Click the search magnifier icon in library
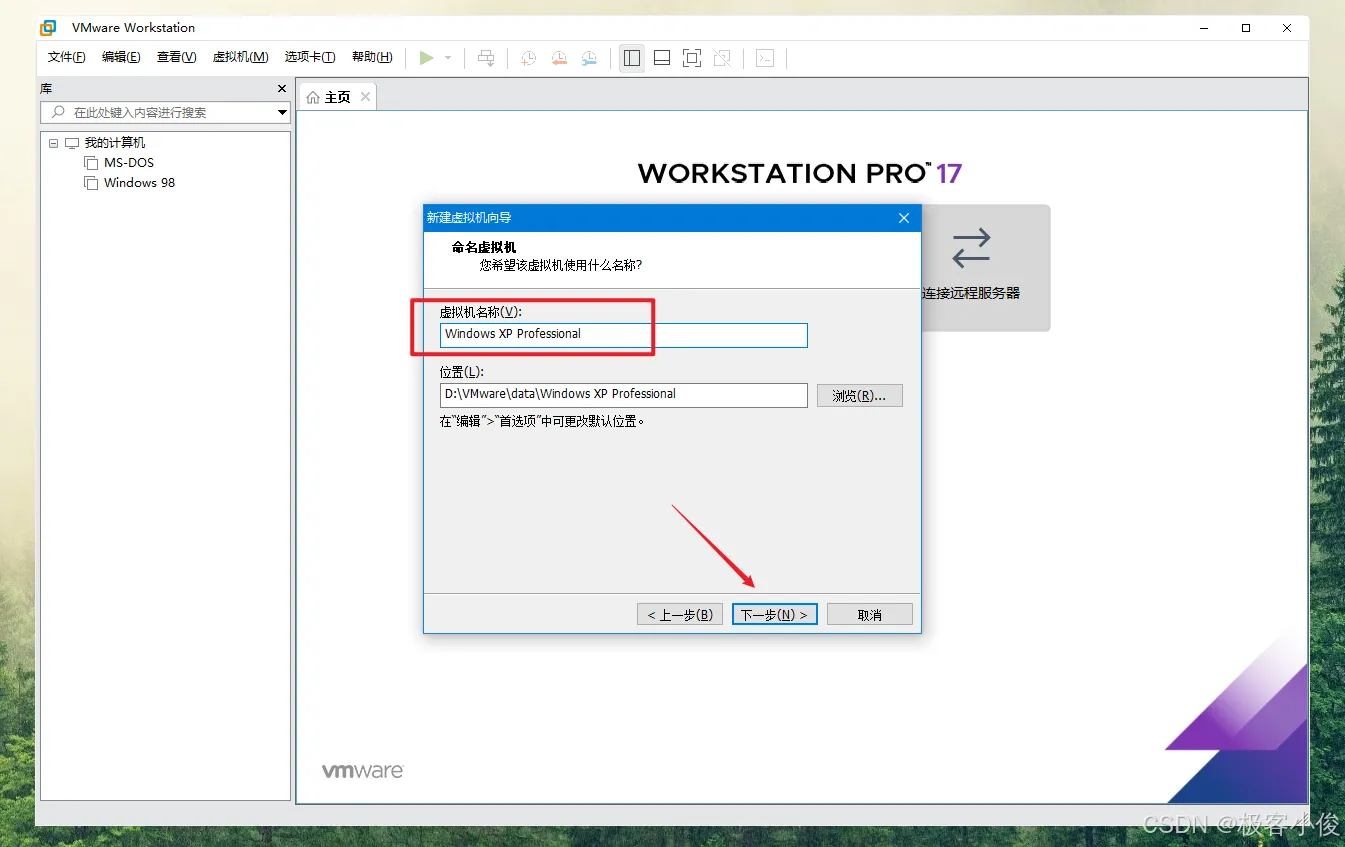 click(58, 112)
